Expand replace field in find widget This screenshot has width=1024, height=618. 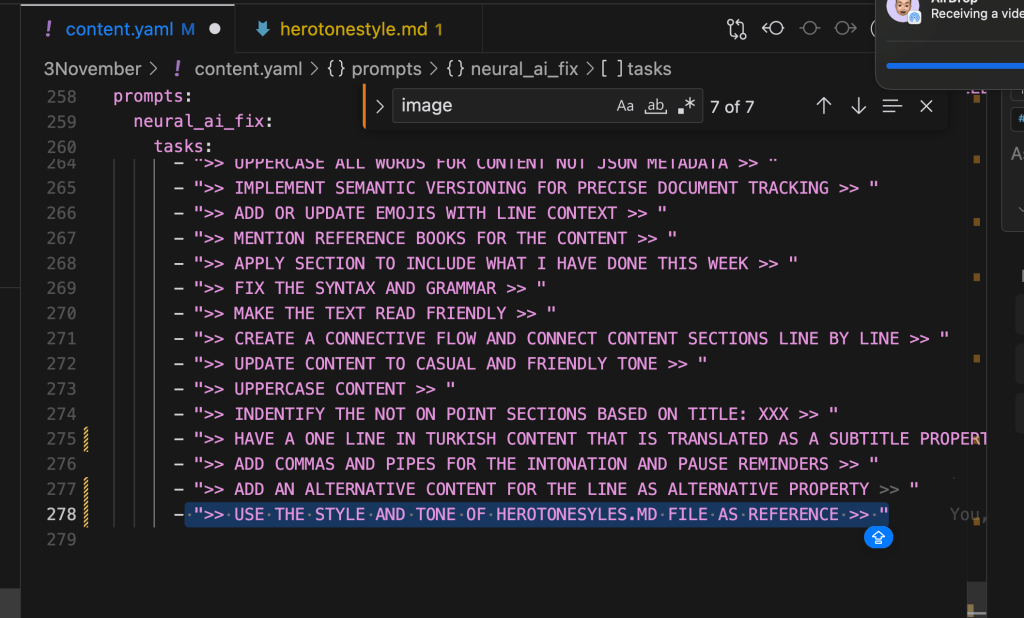tap(379, 106)
